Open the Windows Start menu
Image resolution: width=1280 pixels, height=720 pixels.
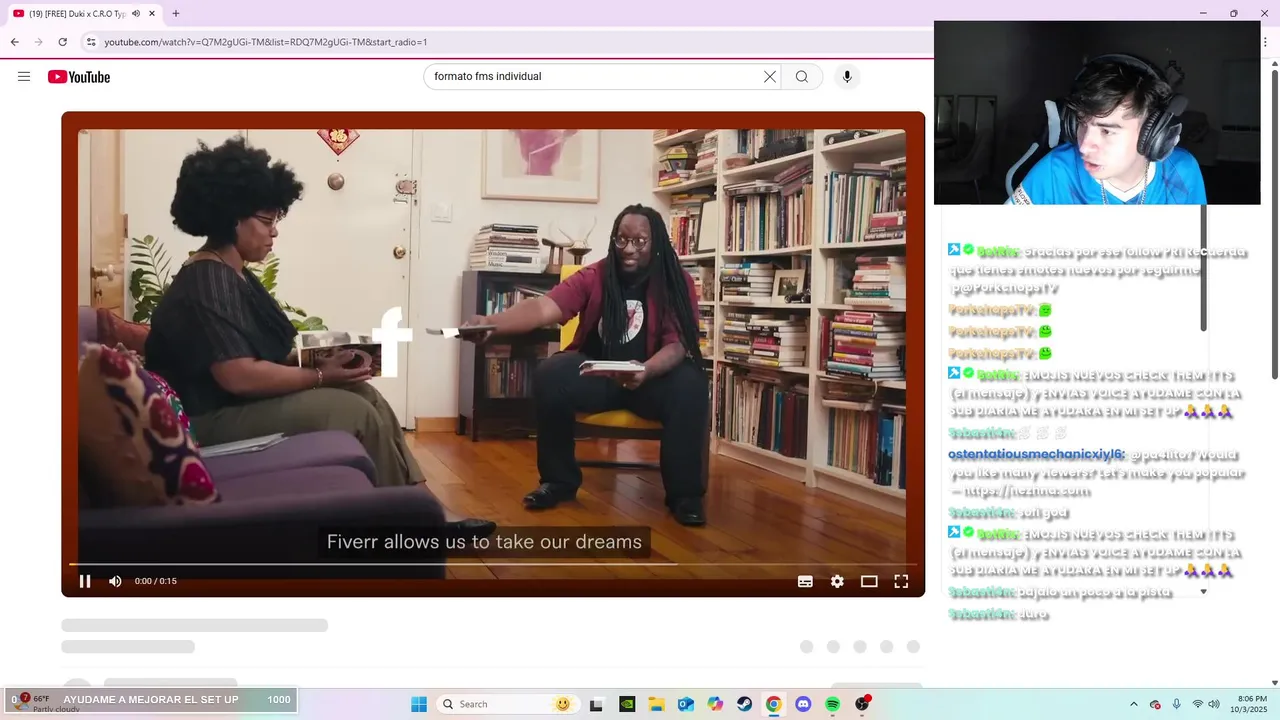point(419,704)
